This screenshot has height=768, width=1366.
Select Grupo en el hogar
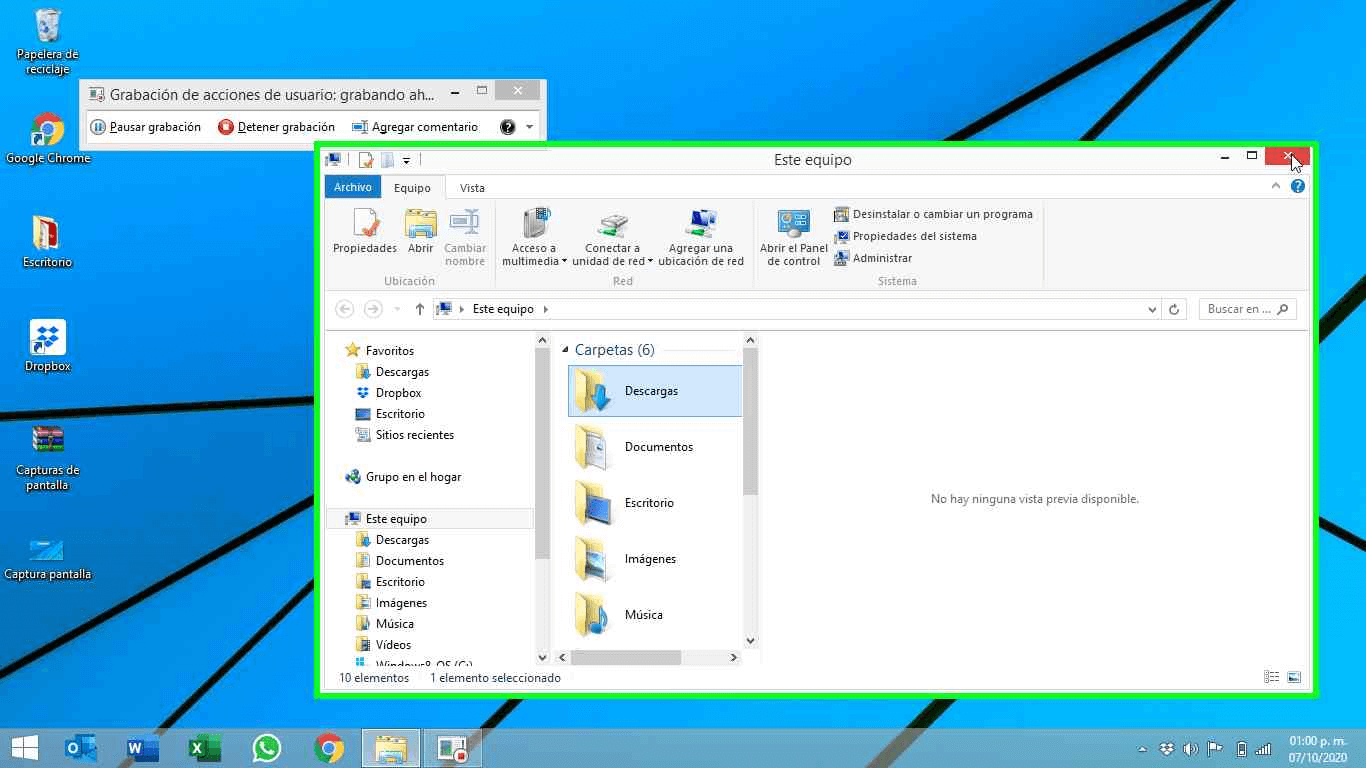pyautogui.click(x=413, y=477)
